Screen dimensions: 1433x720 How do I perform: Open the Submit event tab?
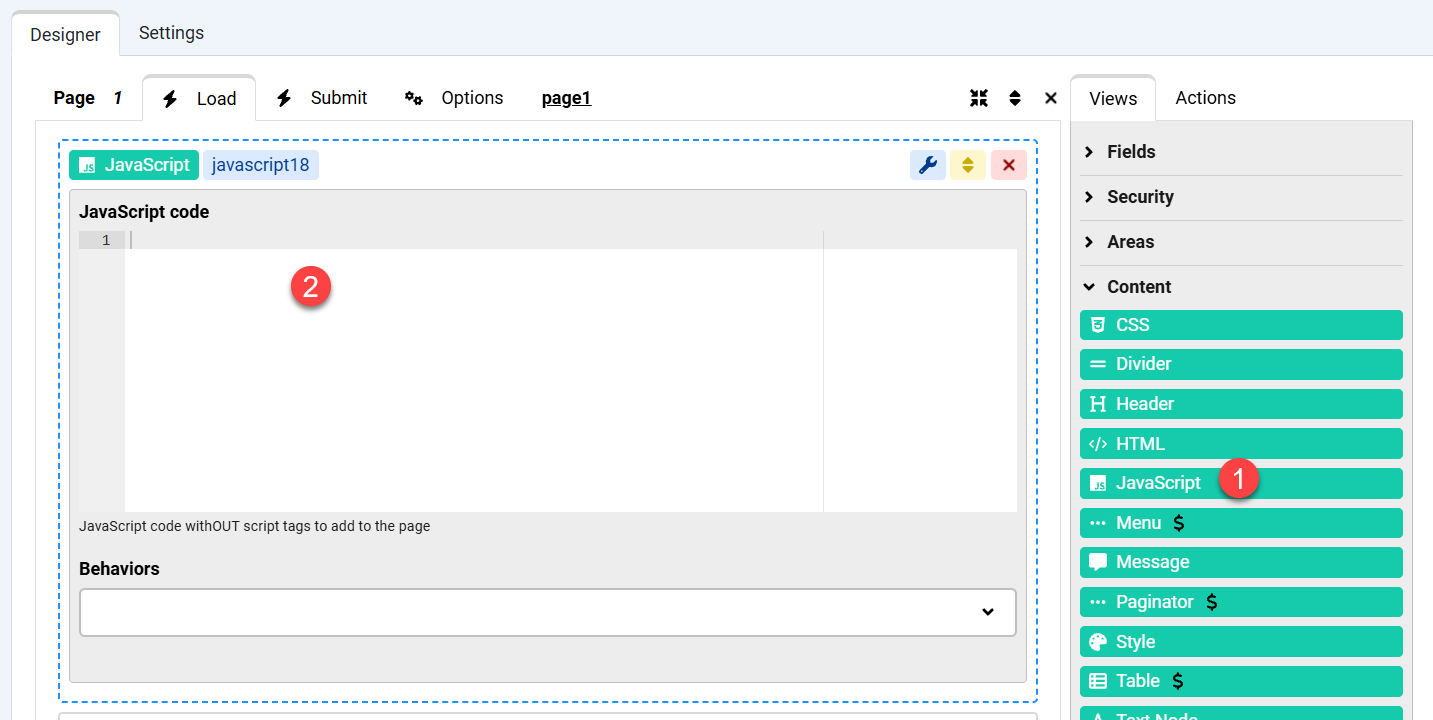[322, 98]
